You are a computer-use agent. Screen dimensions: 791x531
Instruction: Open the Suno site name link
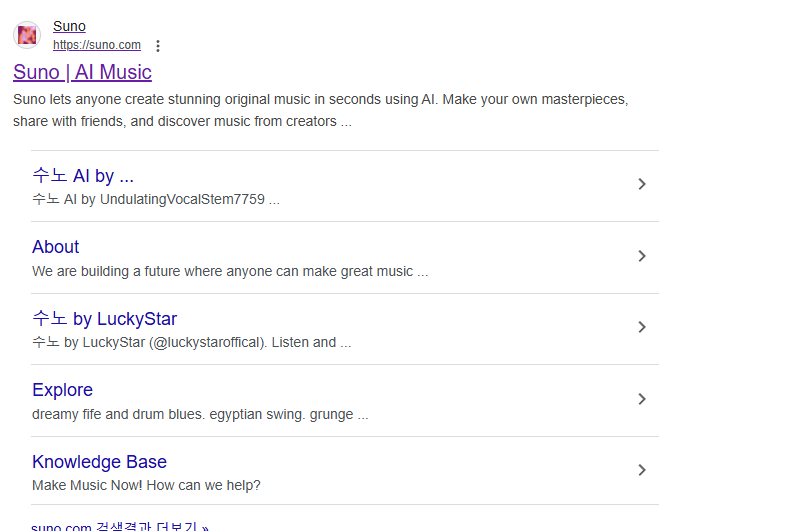tap(69, 26)
